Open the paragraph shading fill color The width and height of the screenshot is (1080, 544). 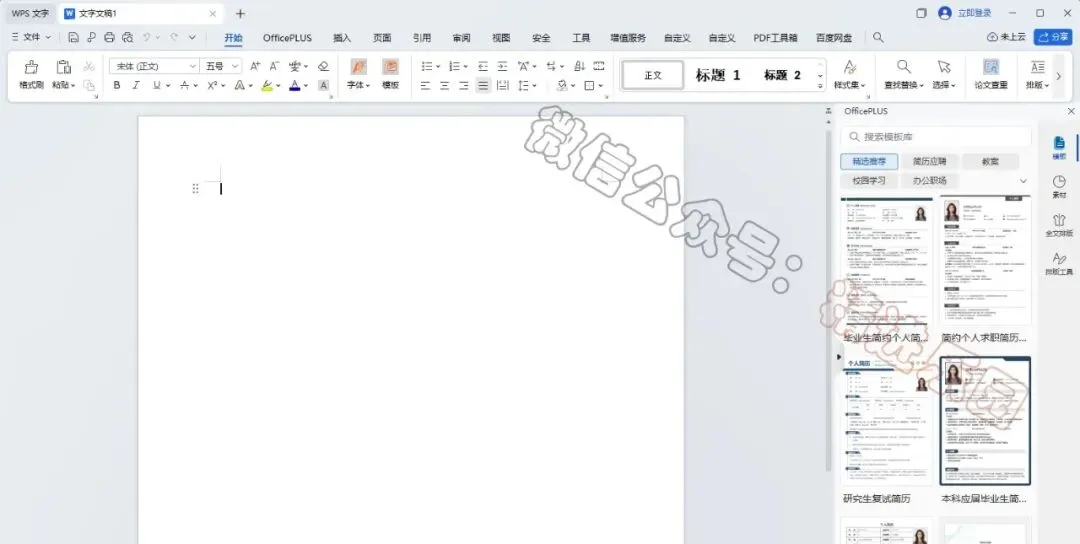(x=562, y=85)
